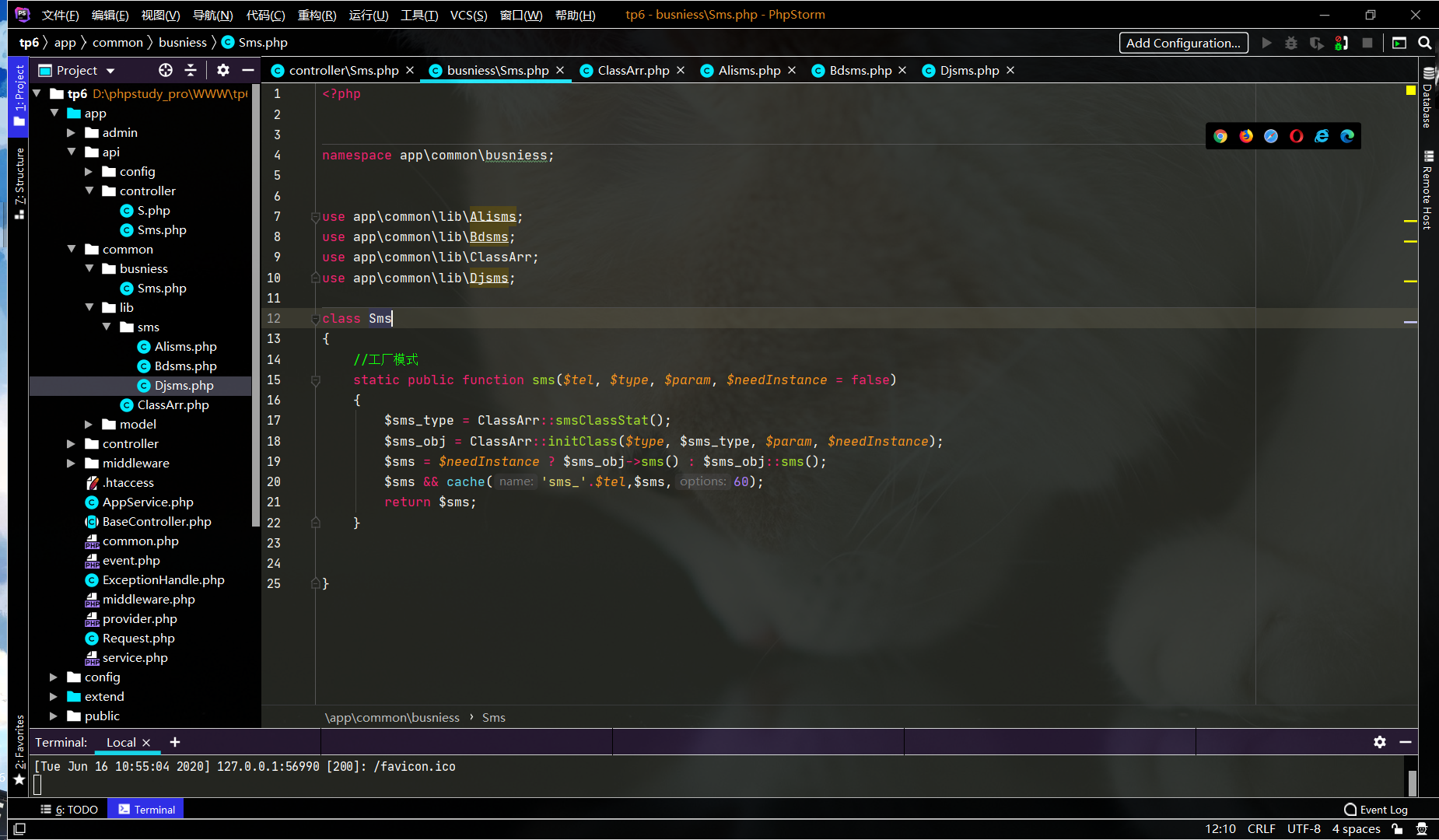This screenshot has height=840, width=1439.
Task: Toggle the Terminal tool window button
Action: tap(146, 809)
